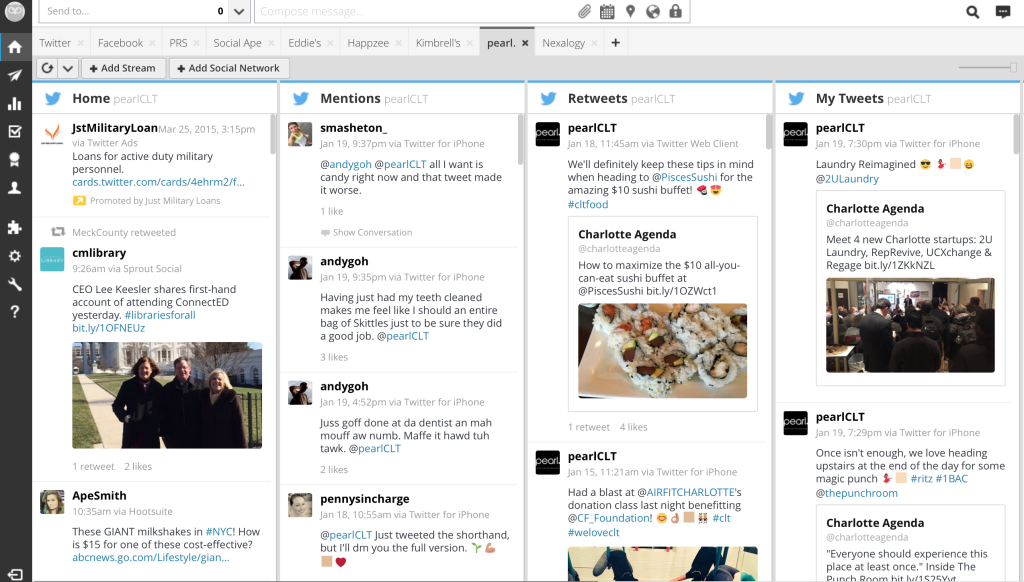Click the location pin icon in composer
This screenshot has height=582, width=1024.
(x=630, y=11)
